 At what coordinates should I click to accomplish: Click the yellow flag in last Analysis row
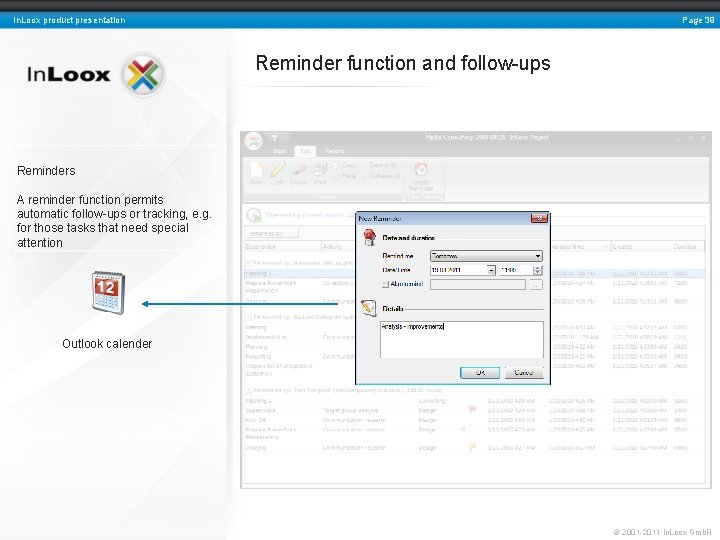tap(472, 446)
